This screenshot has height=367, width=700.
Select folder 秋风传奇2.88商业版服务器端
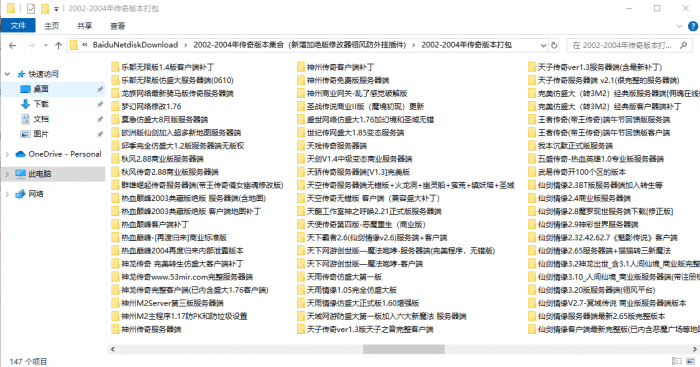(x=165, y=172)
